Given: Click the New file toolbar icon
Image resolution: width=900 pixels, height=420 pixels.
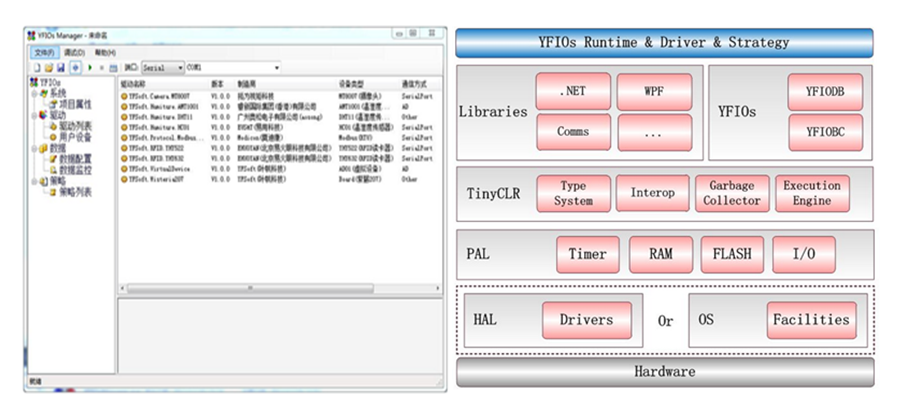Looking at the screenshot, I should pyautogui.click(x=37, y=68).
